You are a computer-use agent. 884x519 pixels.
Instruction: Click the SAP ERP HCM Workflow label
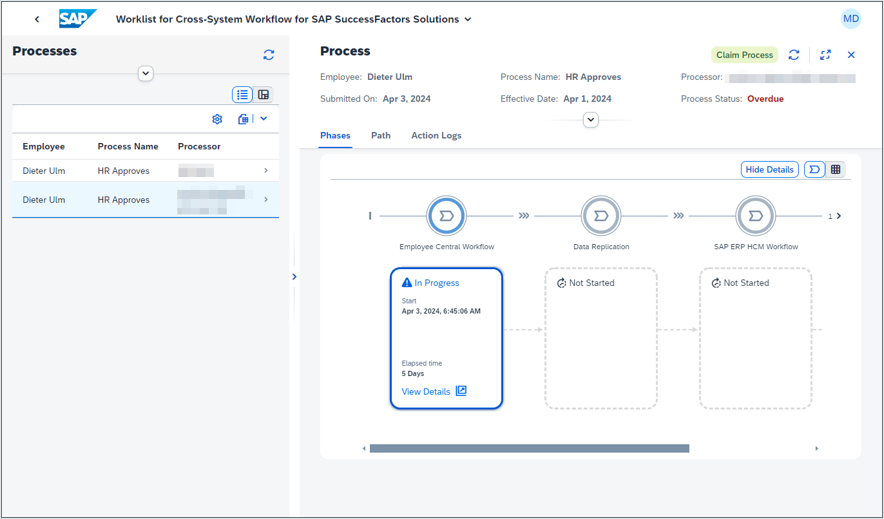tap(755, 247)
